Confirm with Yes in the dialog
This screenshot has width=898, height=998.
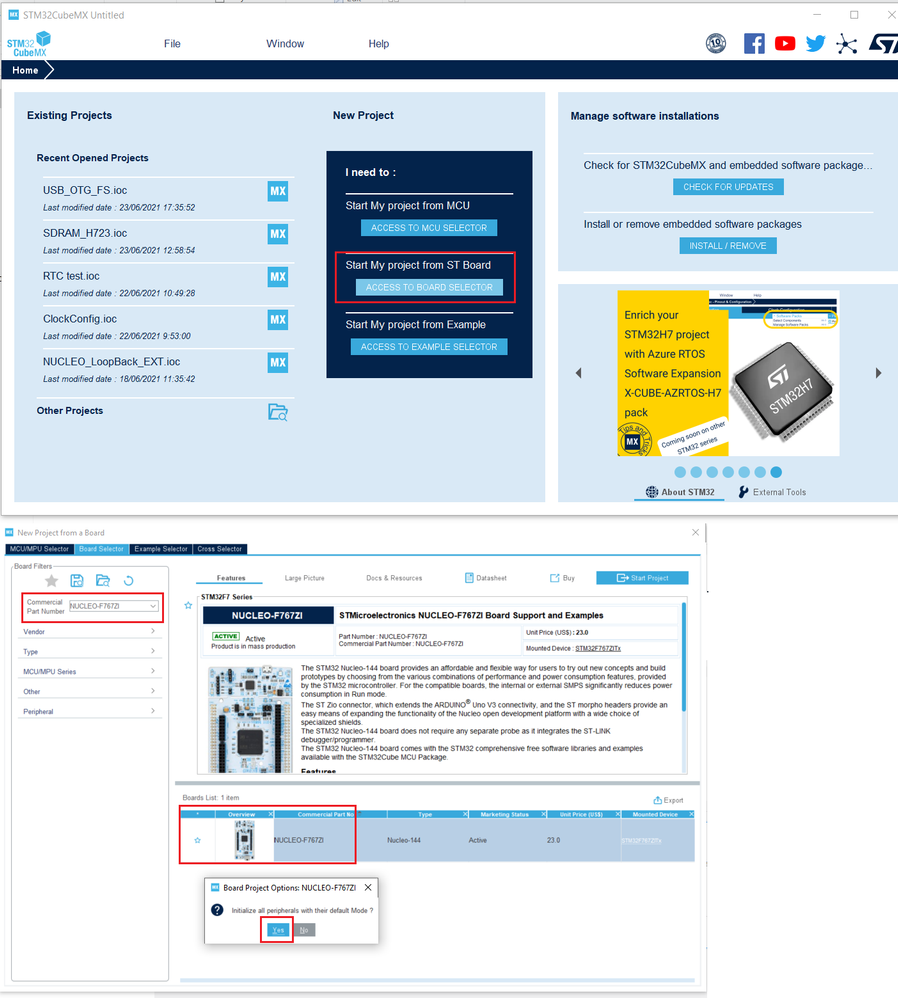277,930
